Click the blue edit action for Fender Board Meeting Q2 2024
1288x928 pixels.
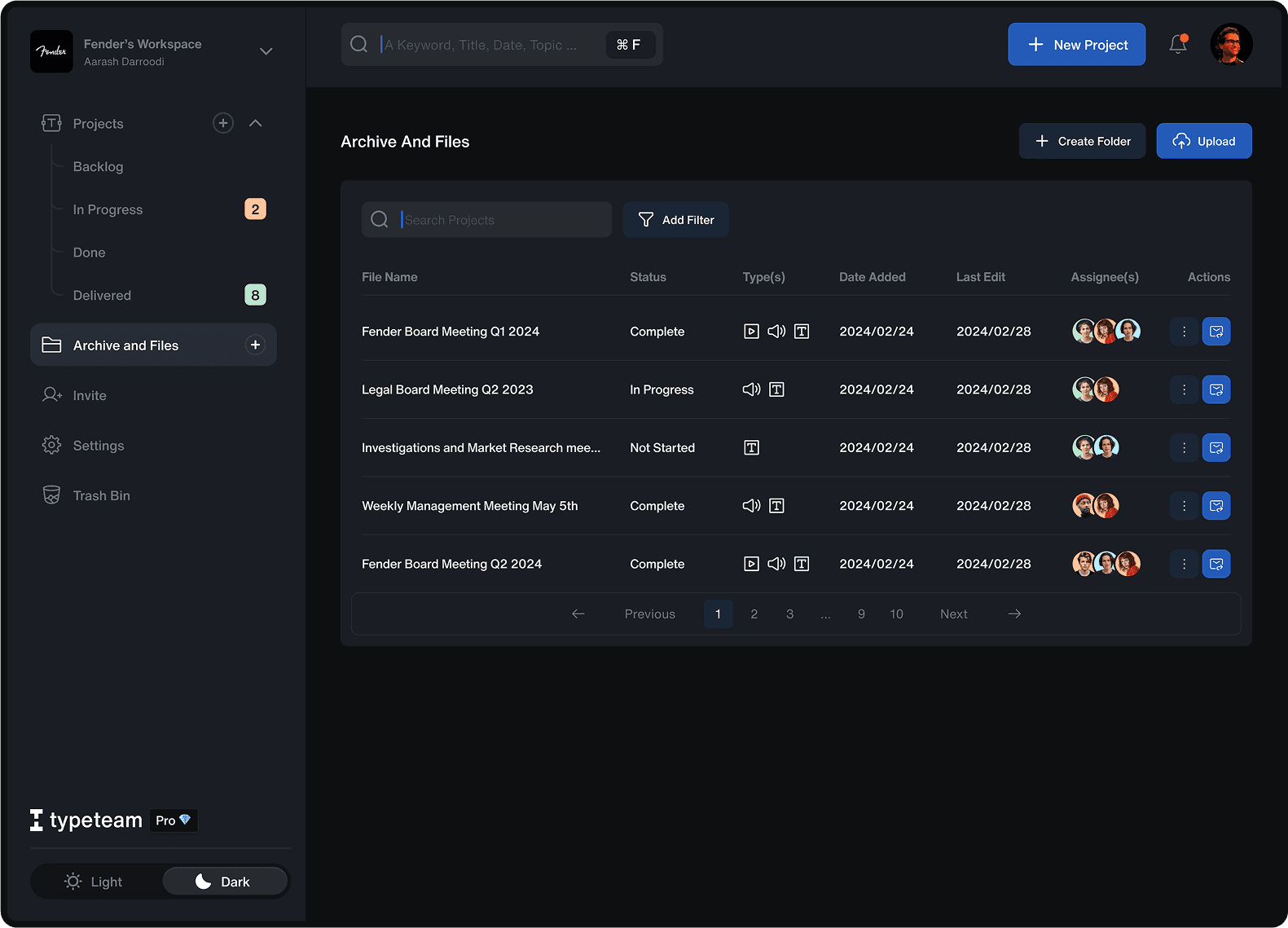tap(1216, 564)
